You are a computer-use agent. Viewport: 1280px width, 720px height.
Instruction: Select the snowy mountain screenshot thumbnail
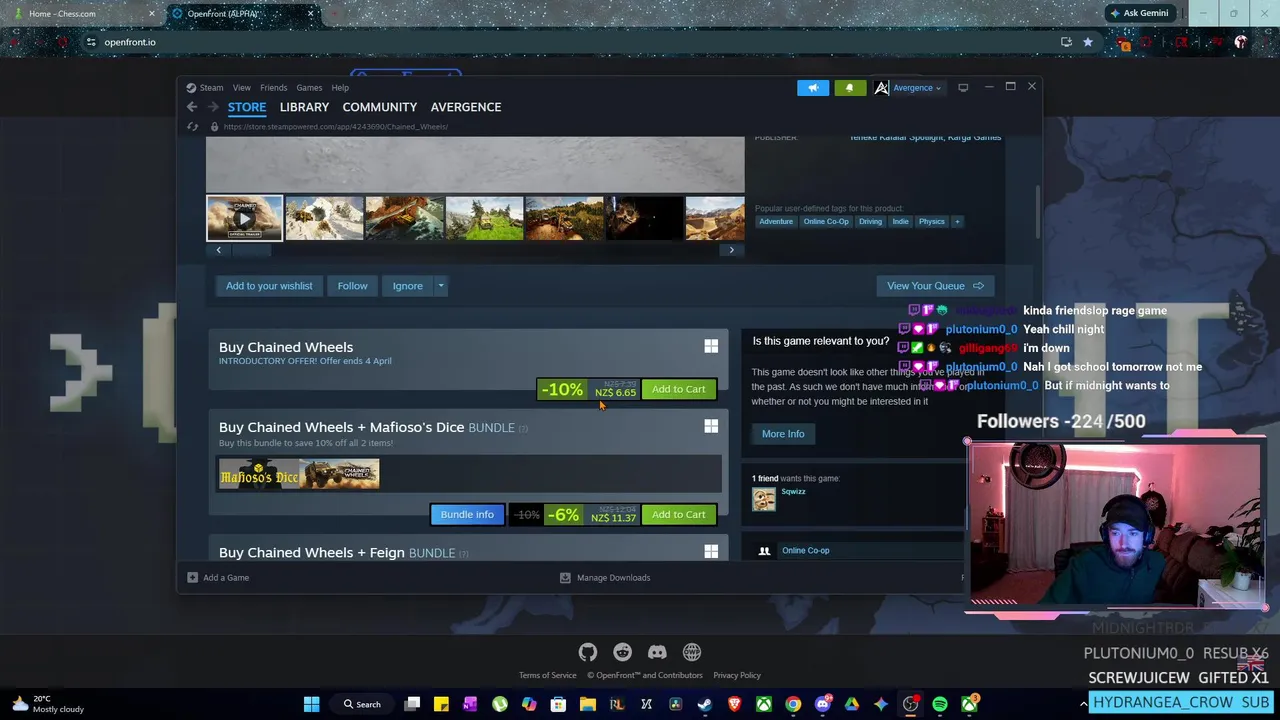[x=325, y=218]
